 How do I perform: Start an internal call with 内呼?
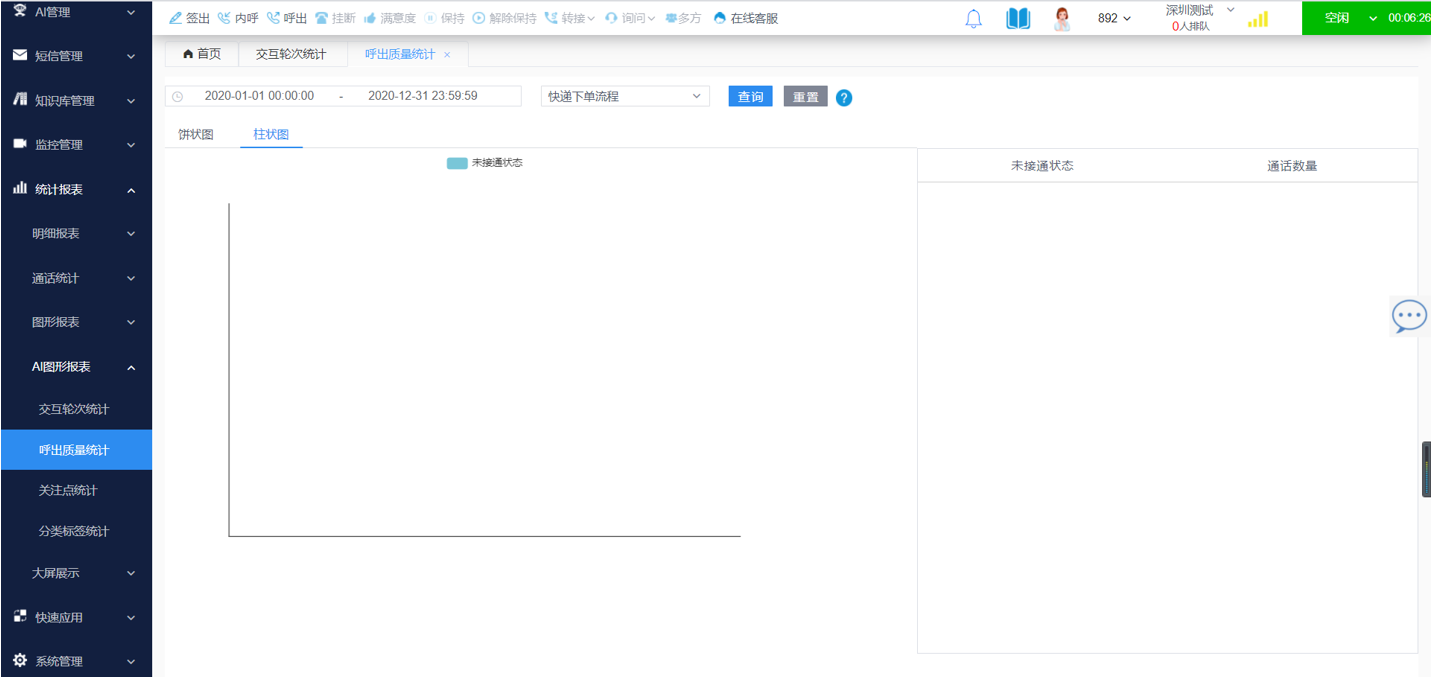pyautogui.click(x=238, y=18)
